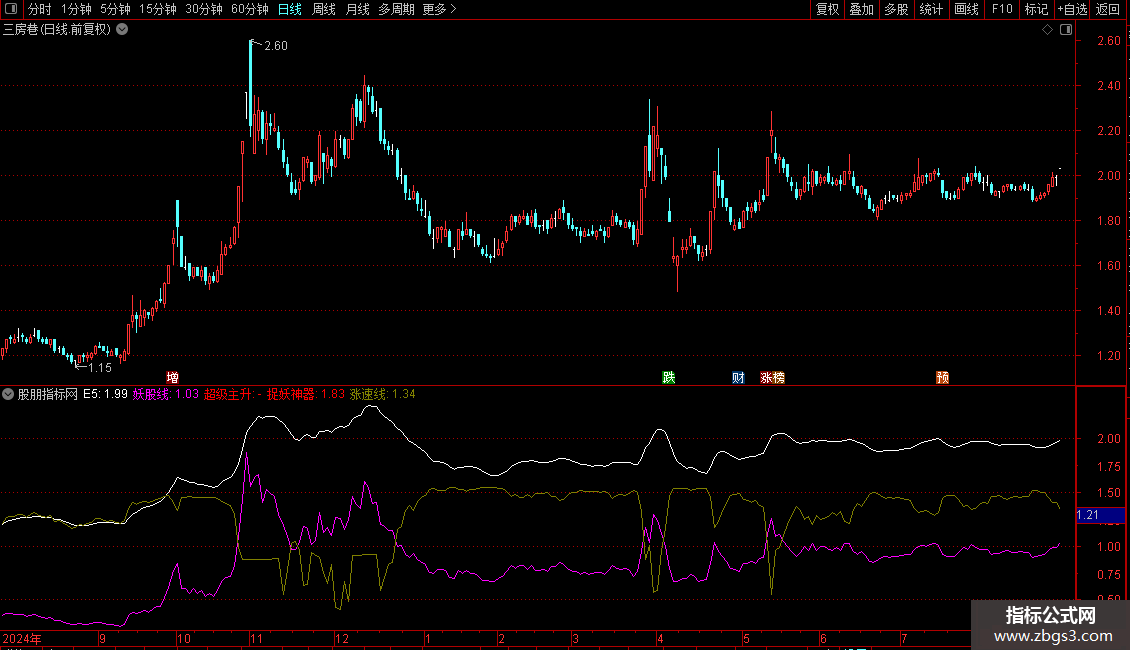1130x650 pixels.
Task: Click the 涨榜 event marker
Action: click(x=773, y=378)
